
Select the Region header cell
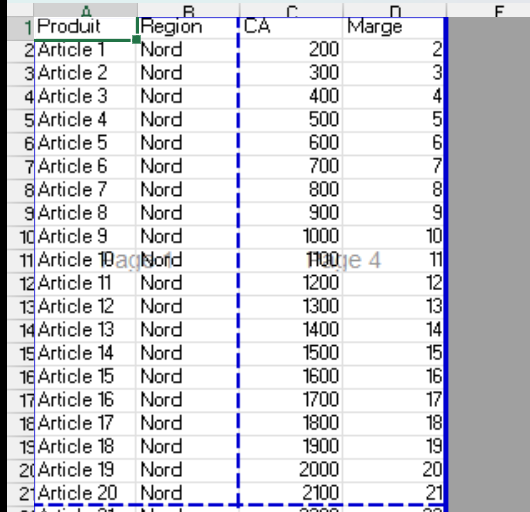point(188,27)
